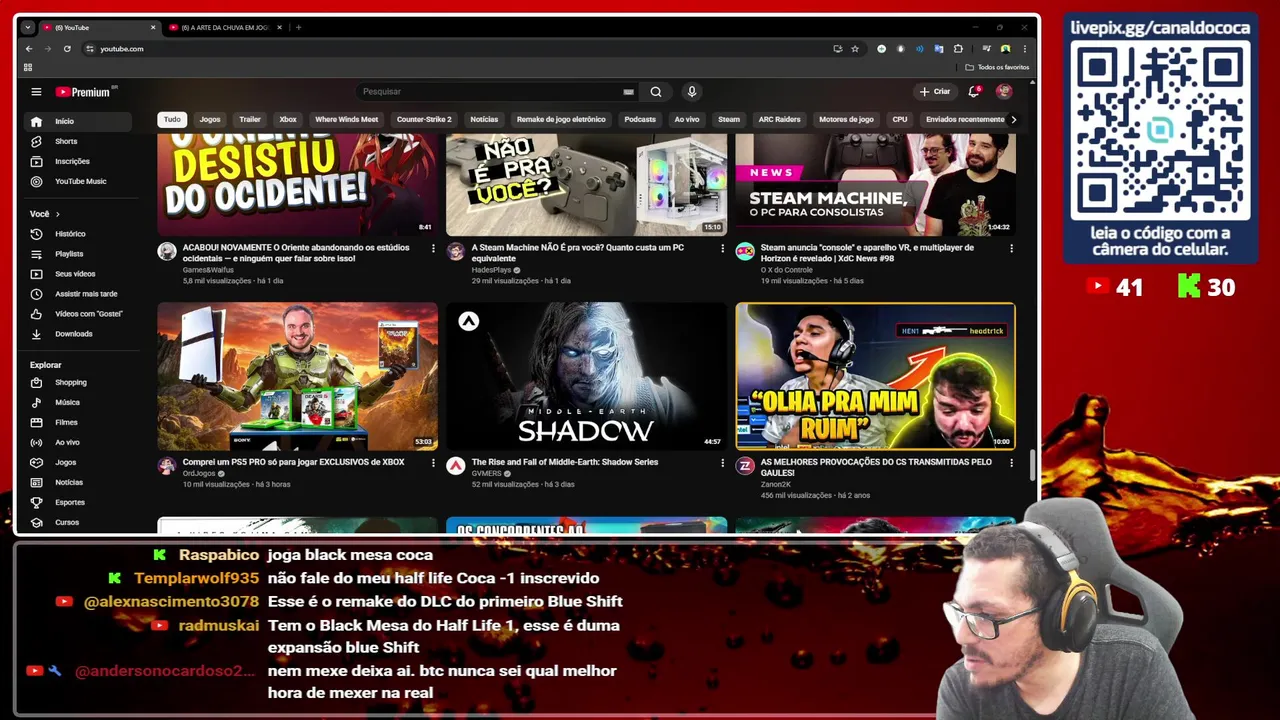Open Jogos in the sidebar
The width and height of the screenshot is (1280, 720).
79,462
